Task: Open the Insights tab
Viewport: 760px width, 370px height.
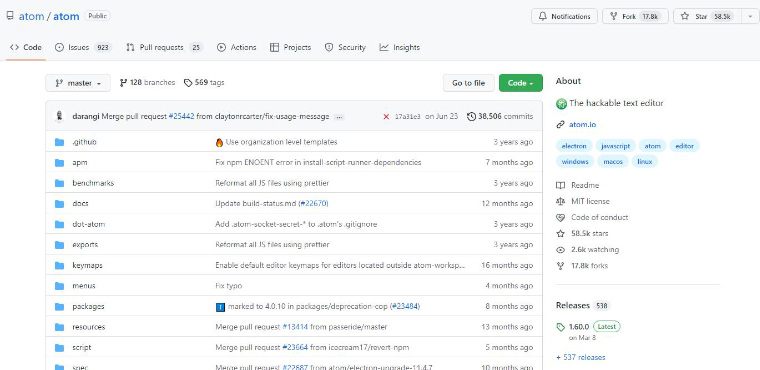Action: coord(400,48)
